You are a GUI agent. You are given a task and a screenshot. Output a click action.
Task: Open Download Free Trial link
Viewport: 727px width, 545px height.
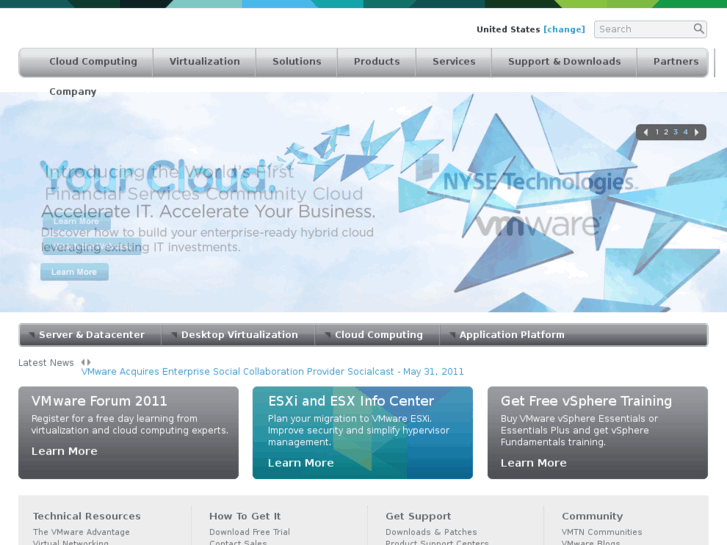tap(249, 532)
